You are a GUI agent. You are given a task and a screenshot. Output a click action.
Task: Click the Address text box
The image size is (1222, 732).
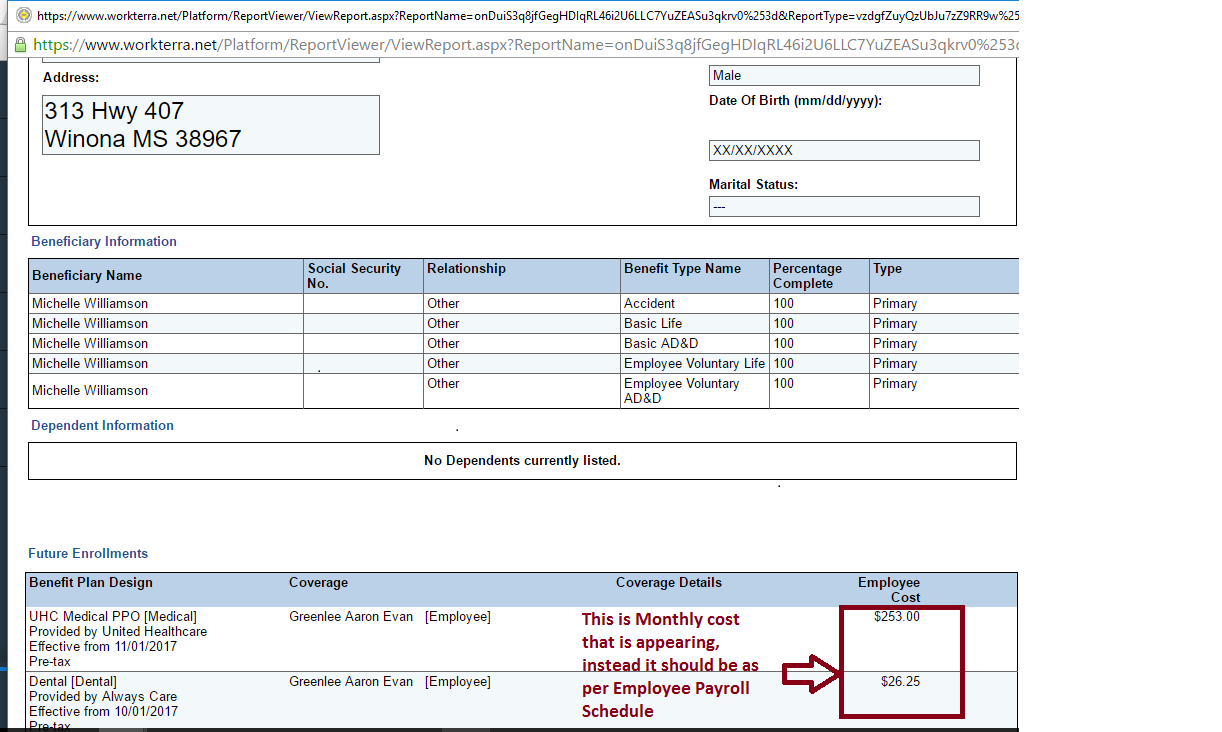pos(211,125)
